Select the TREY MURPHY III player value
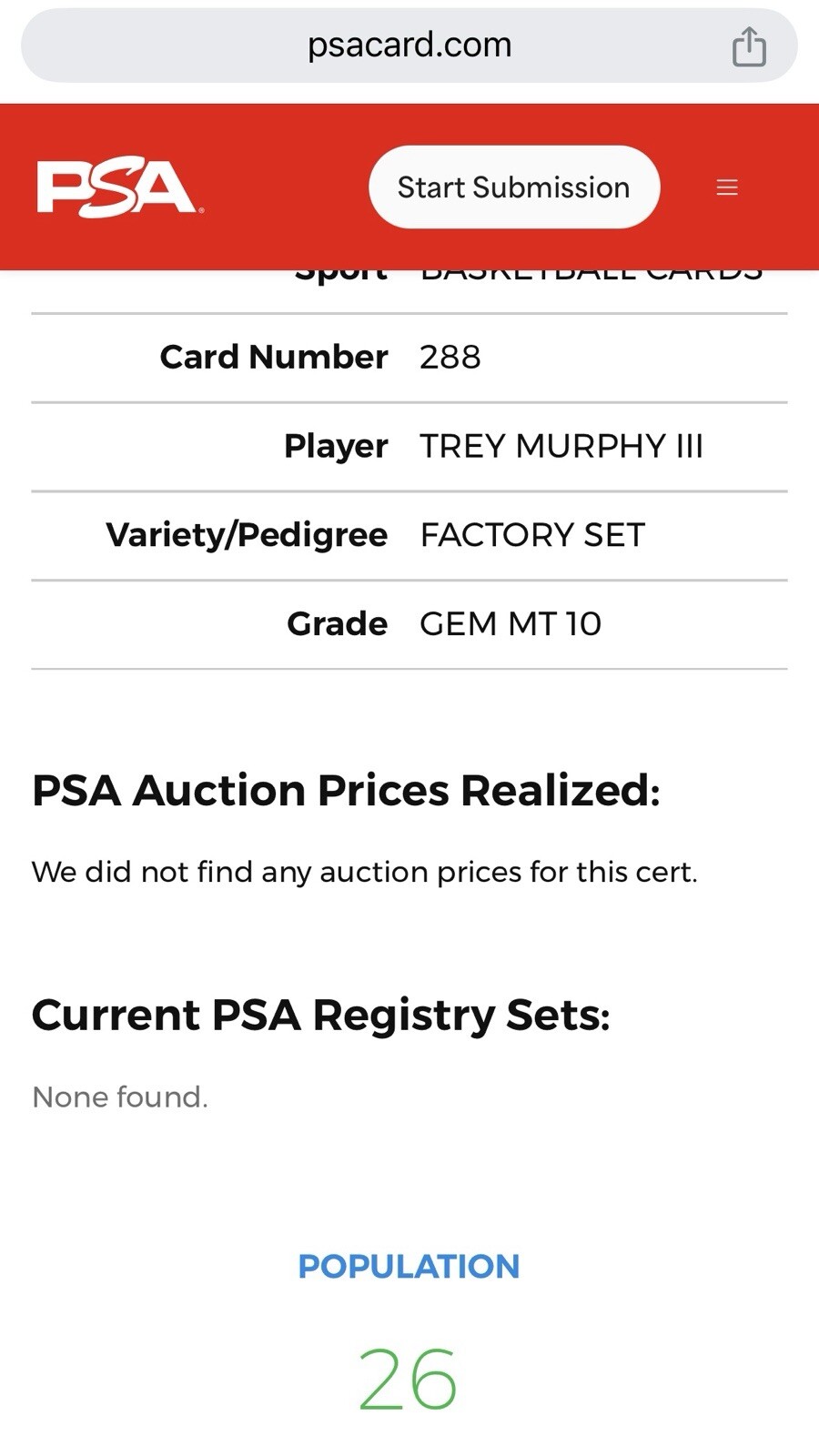This screenshot has height=1456, width=819. coord(561,446)
